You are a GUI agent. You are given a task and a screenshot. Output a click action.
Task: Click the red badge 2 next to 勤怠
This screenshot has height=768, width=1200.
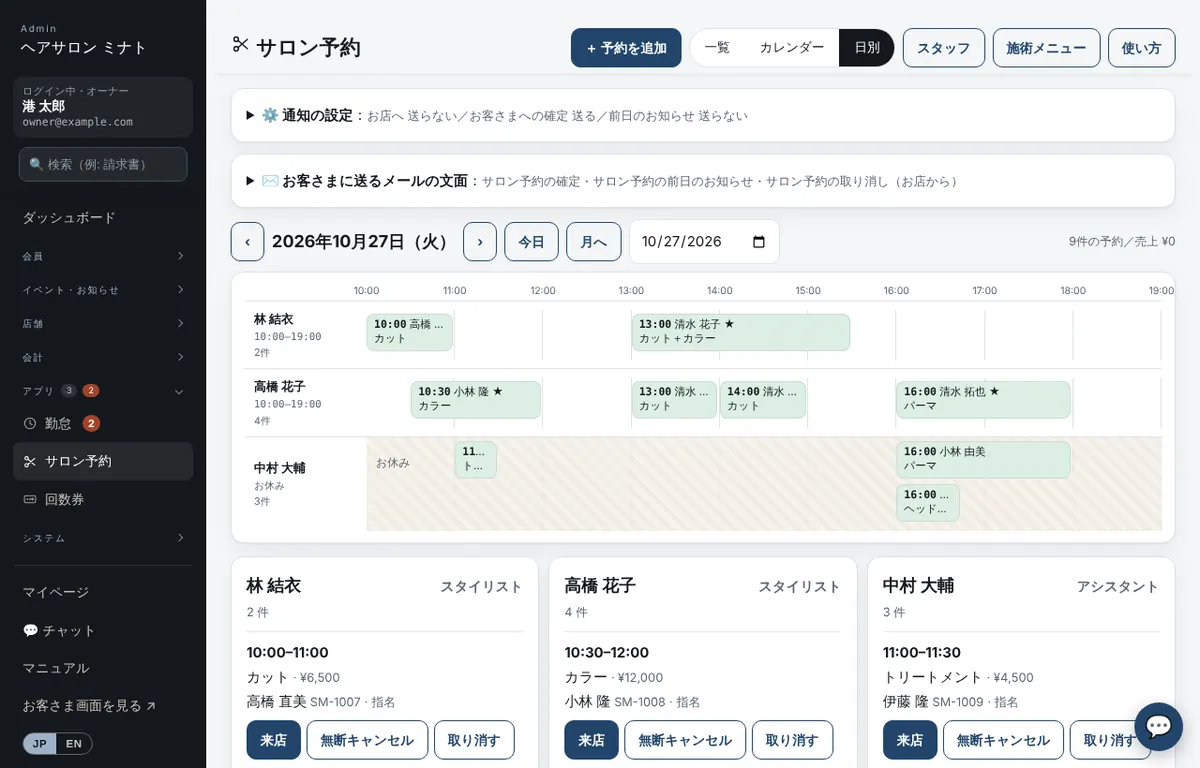(x=91, y=423)
